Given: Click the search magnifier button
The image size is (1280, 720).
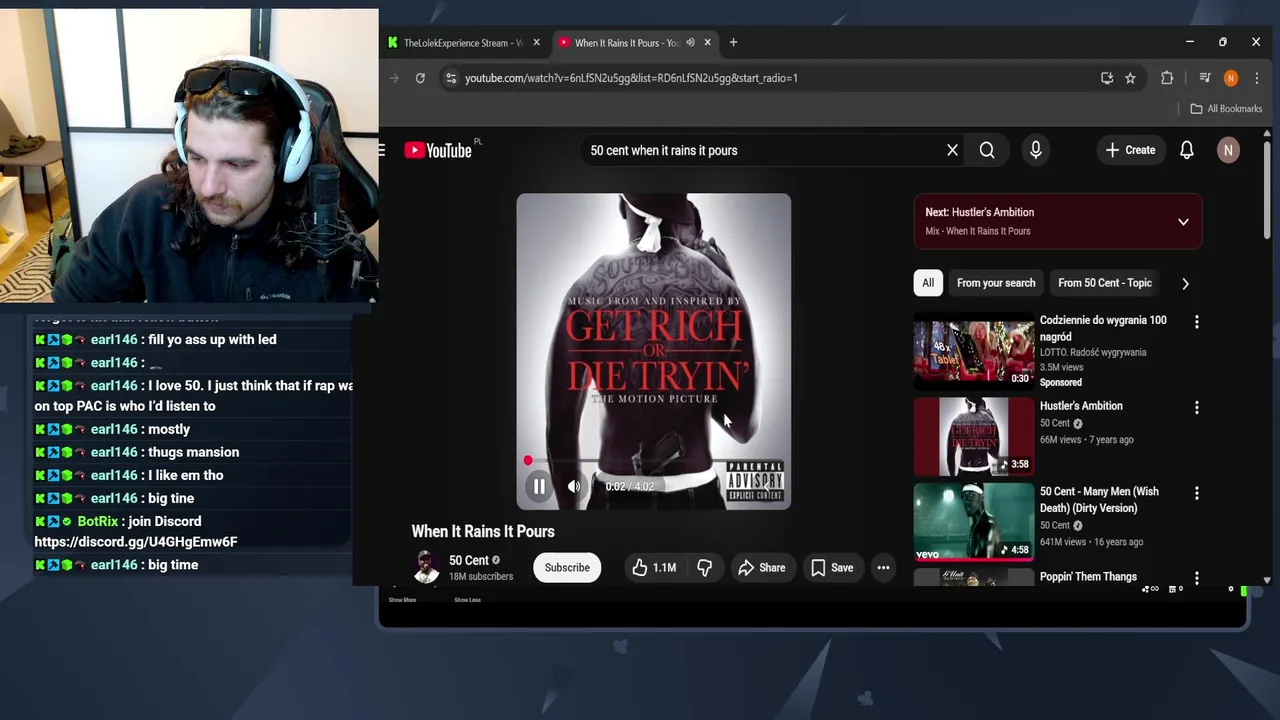Looking at the screenshot, I should pyautogui.click(x=987, y=150).
